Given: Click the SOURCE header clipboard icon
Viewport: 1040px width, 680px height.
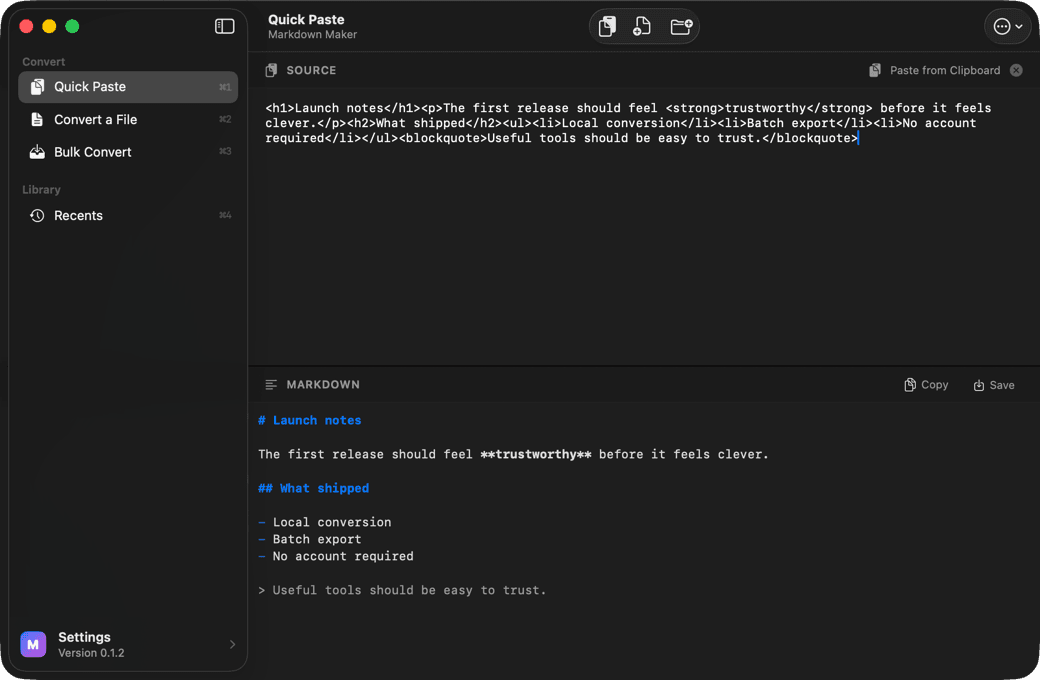Looking at the screenshot, I should 271,70.
